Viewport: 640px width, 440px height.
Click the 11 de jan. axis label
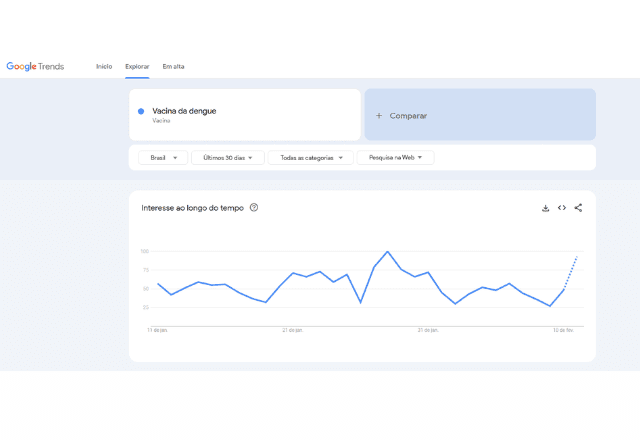click(x=158, y=330)
